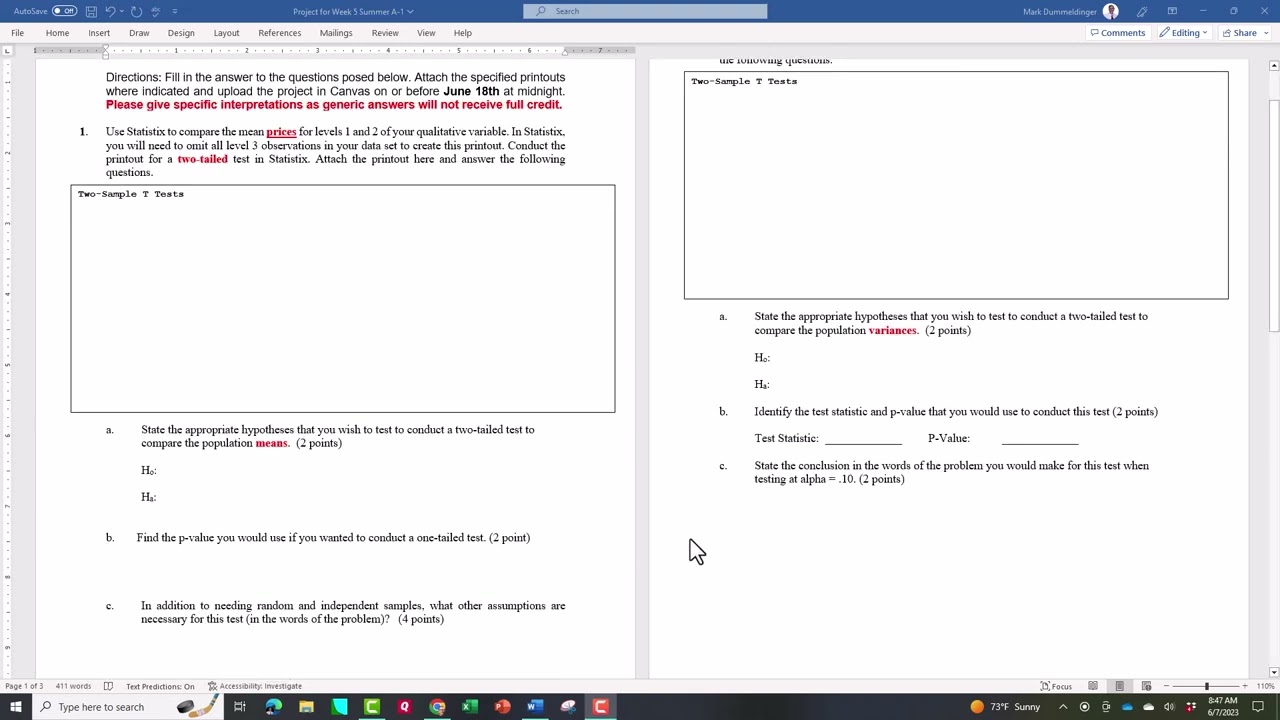Click the Search box in title bar
Image resolution: width=1280 pixels, height=720 pixels.
(x=645, y=11)
